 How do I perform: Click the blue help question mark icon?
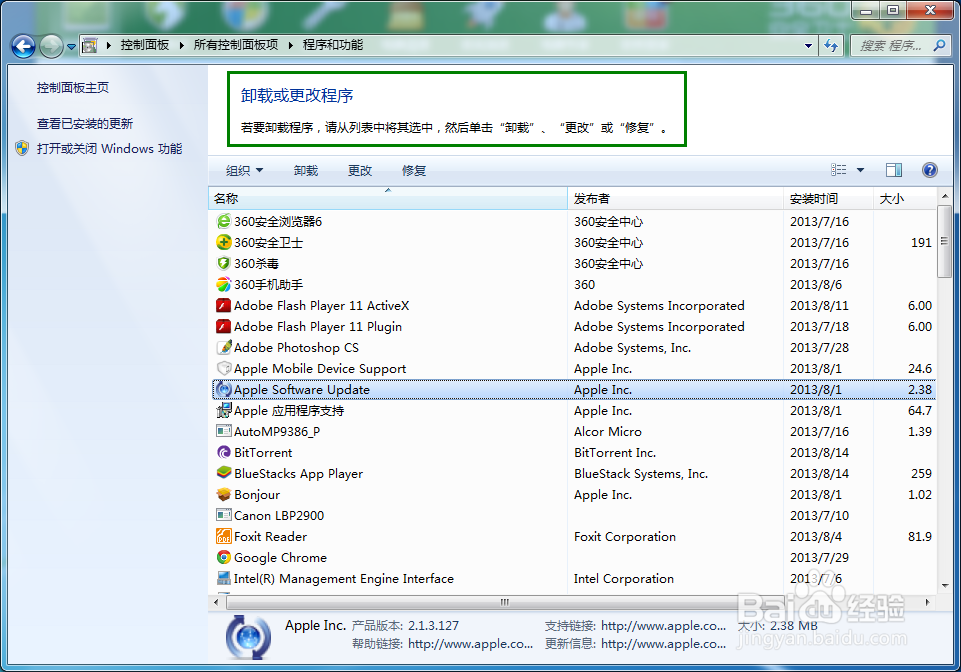(930, 170)
